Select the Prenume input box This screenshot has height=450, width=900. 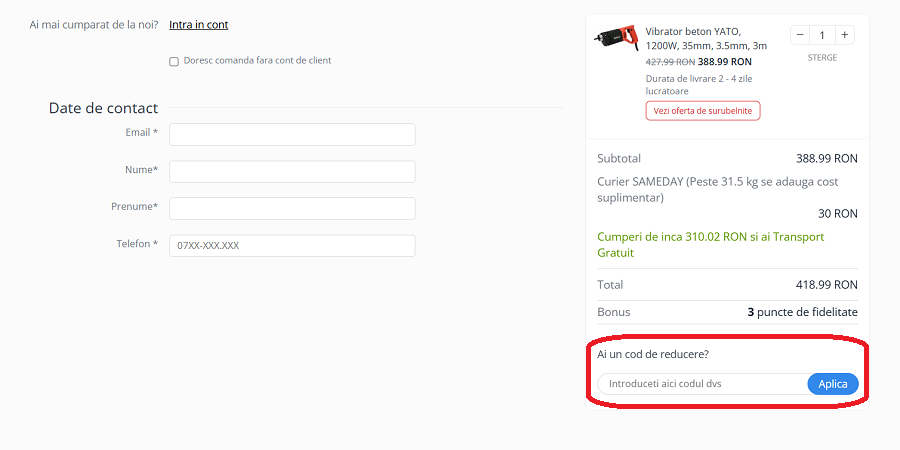[x=292, y=208]
